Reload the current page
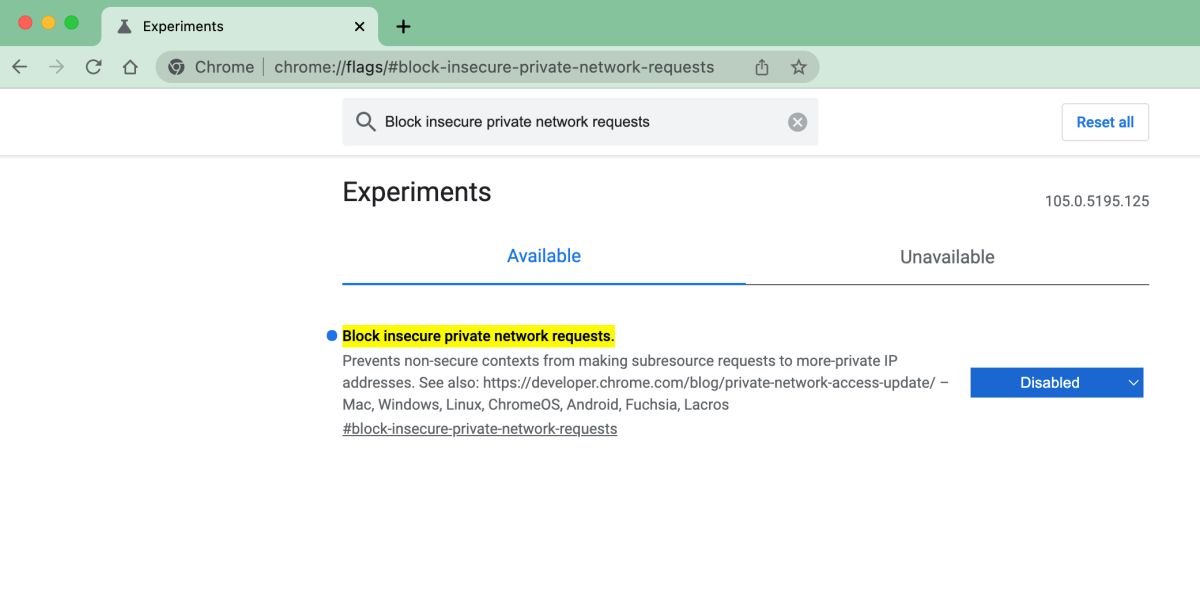 (94, 67)
